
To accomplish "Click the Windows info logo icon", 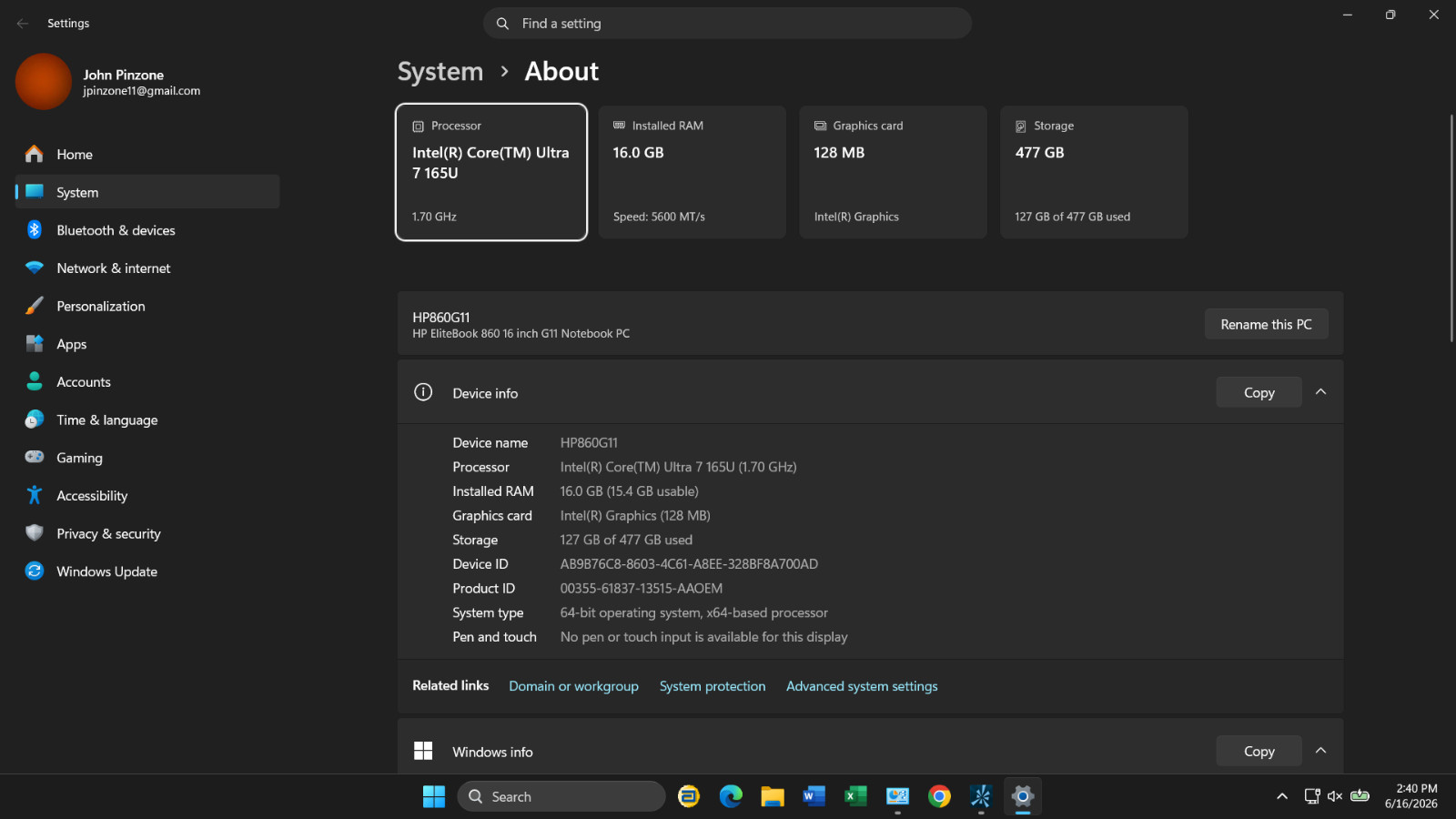I will 423,751.
